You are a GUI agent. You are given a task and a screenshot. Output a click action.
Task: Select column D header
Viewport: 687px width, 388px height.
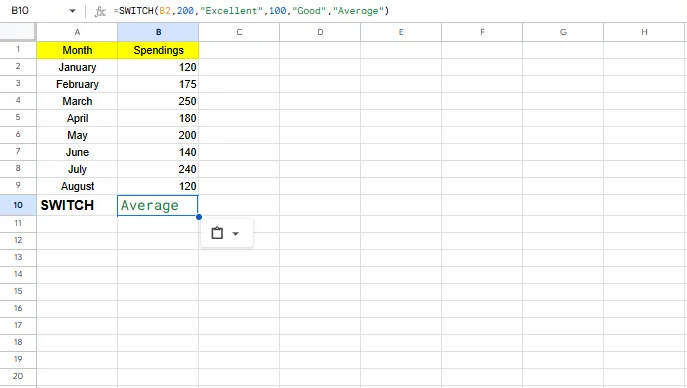(320, 32)
